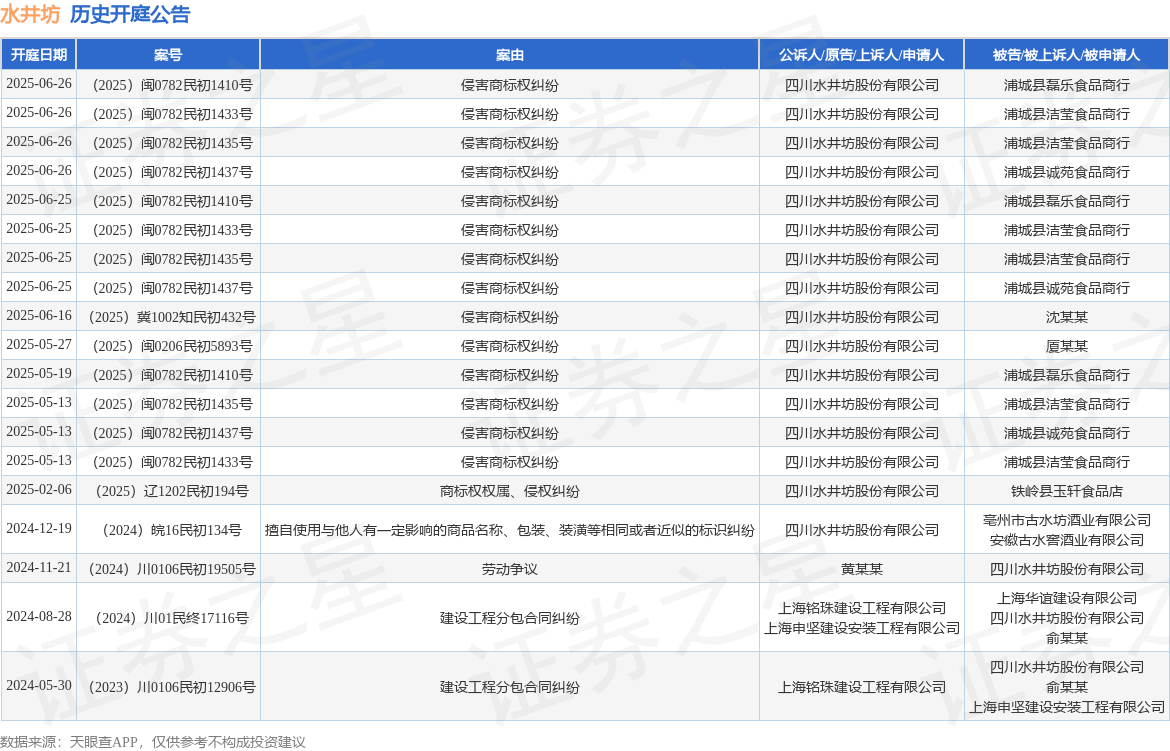Select the date 2025-05-19

39,373
